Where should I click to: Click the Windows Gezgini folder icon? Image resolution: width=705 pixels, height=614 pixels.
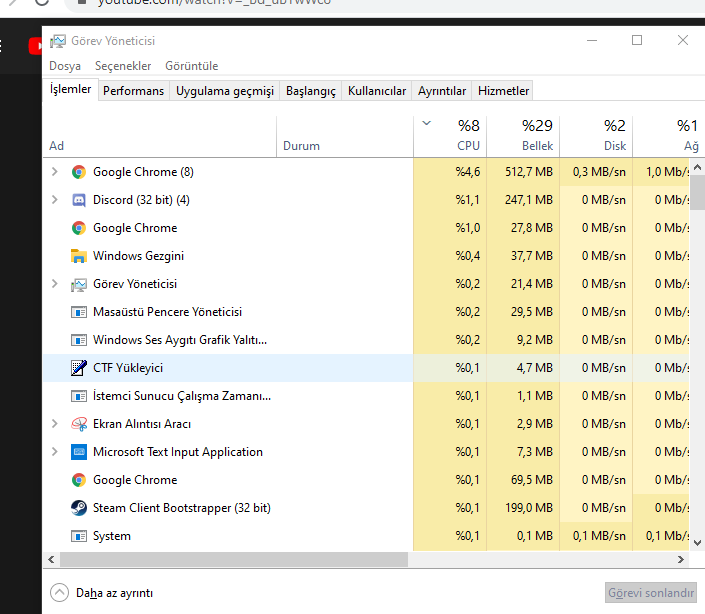coord(79,256)
